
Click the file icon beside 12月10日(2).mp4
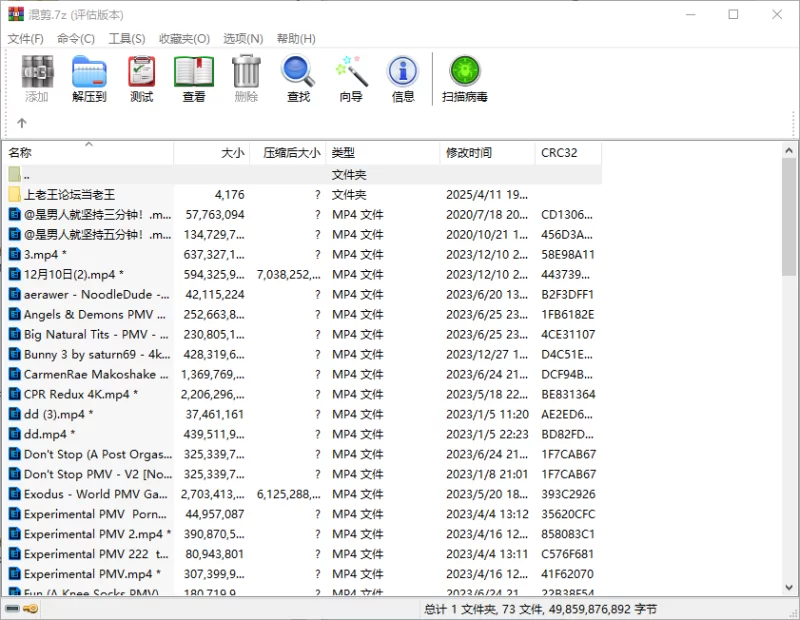pyautogui.click(x=15, y=274)
